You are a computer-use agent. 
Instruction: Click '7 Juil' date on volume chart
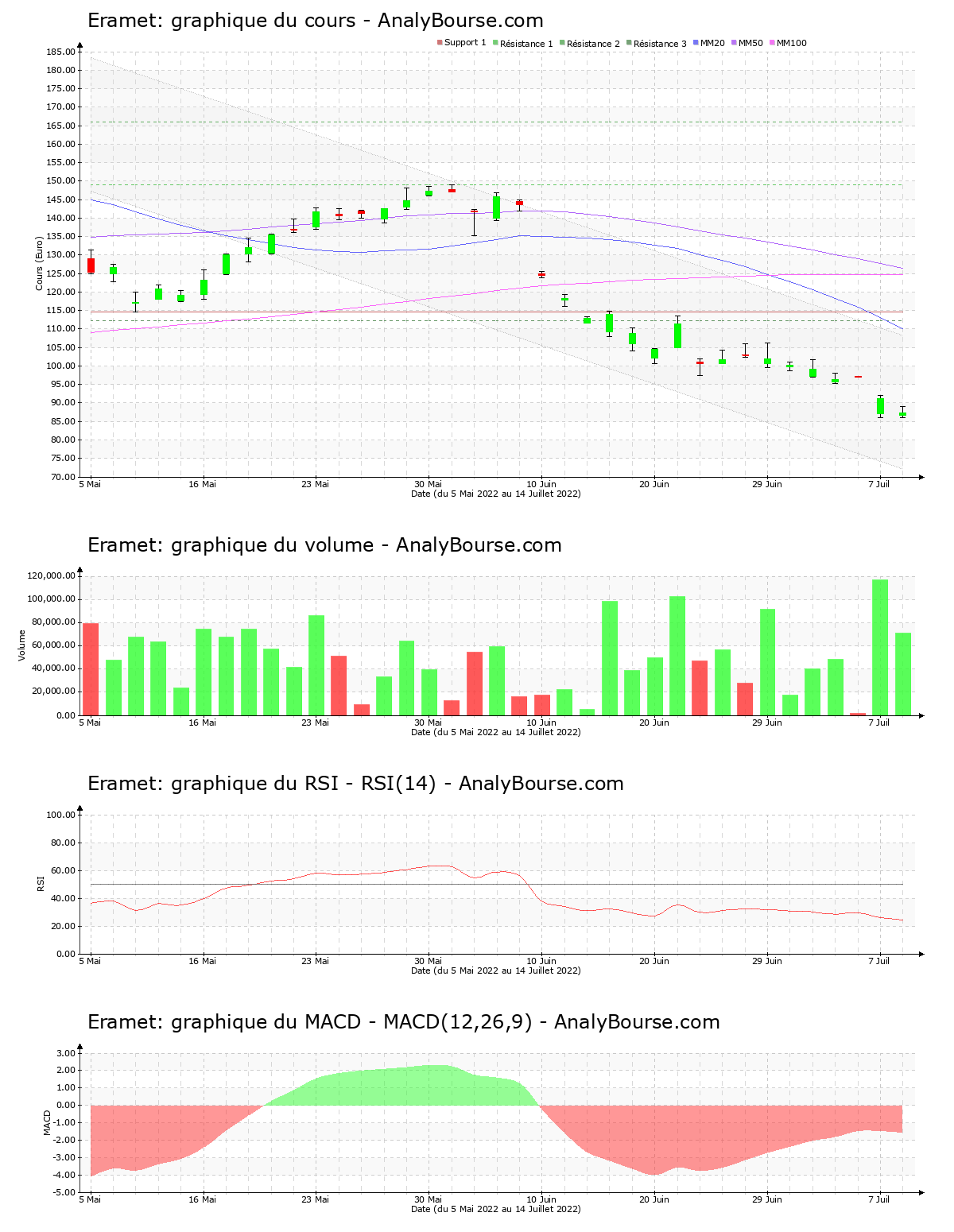point(879,723)
